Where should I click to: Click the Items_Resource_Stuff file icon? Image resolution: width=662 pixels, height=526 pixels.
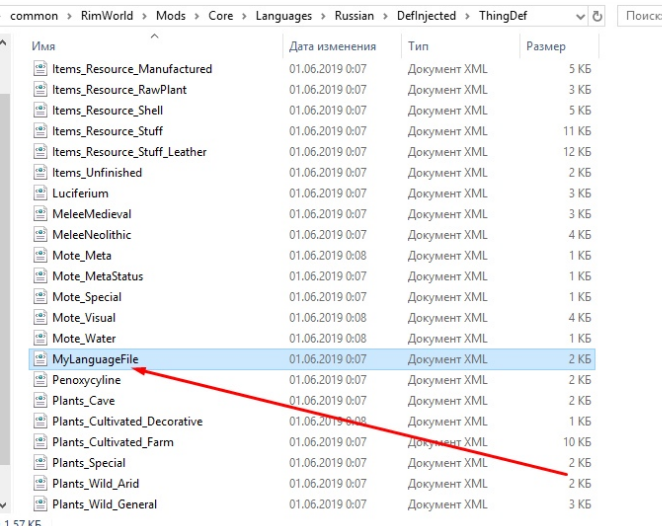pyautogui.click(x=40, y=130)
